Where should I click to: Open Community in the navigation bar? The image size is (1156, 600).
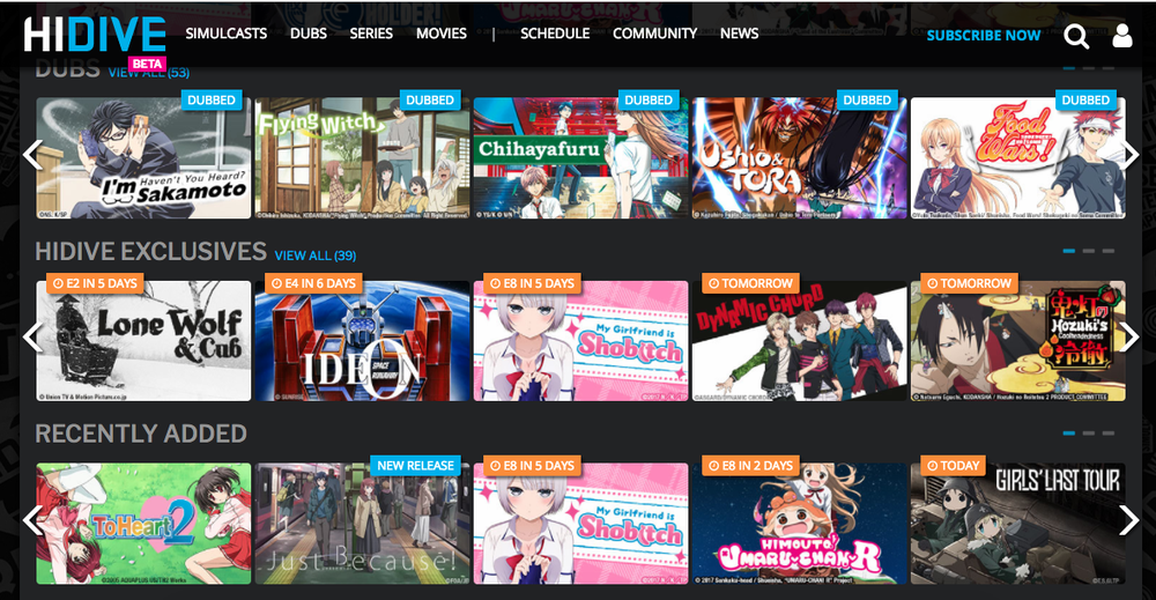(655, 33)
